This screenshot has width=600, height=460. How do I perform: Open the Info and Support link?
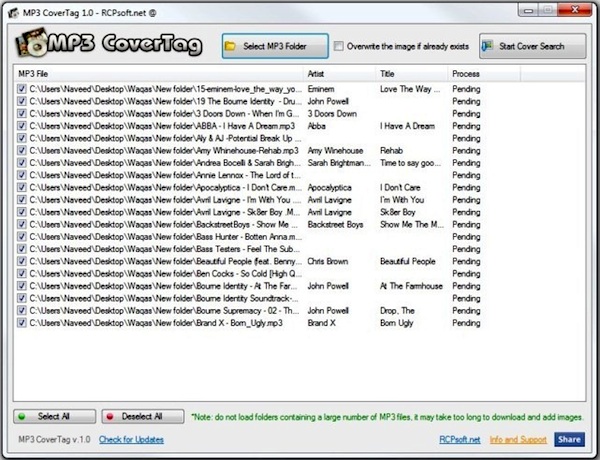pos(518,439)
